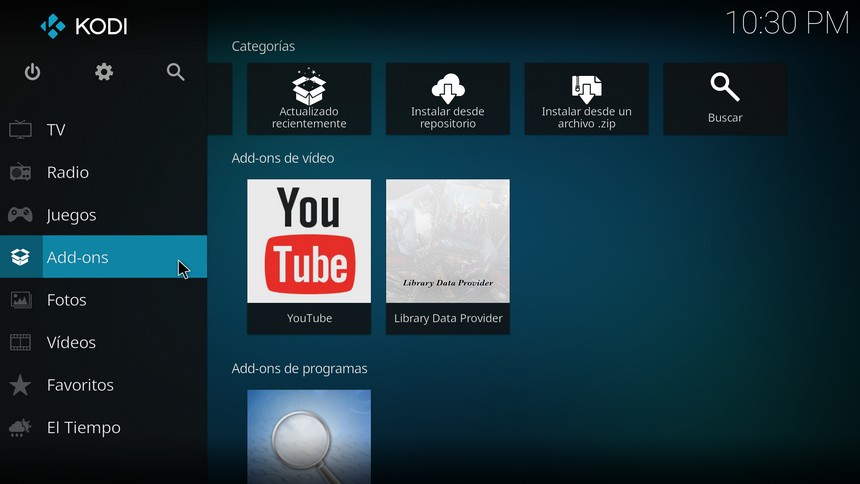The width and height of the screenshot is (860, 484).
Task: Click the cloud download repository icon
Action: click(448, 88)
